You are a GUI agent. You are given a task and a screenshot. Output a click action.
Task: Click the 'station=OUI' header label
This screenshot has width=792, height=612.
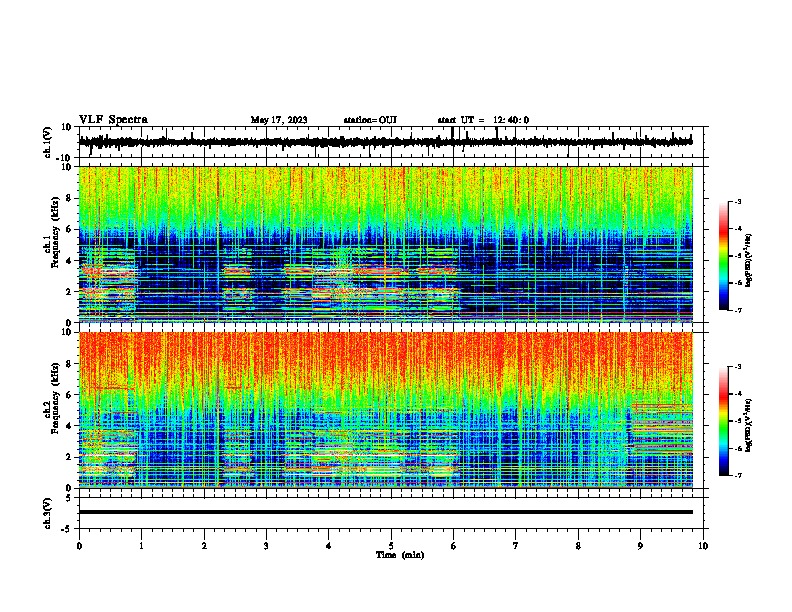(370, 120)
